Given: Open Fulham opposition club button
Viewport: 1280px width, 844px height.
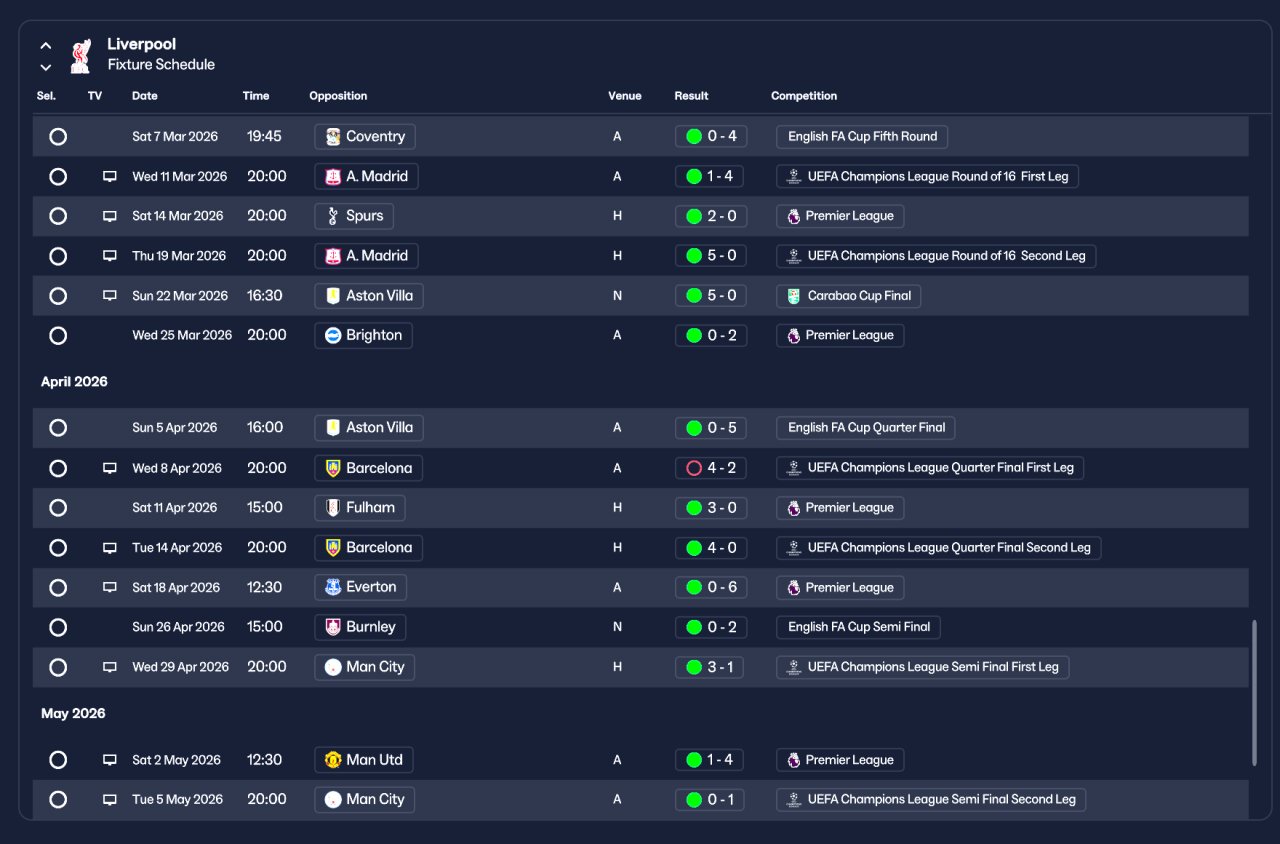Looking at the screenshot, I should click(360, 507).
